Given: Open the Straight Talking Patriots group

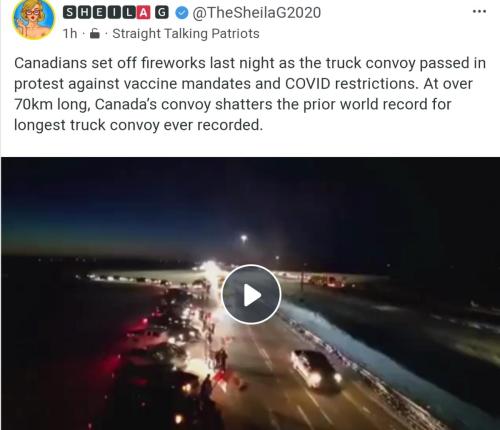Looking at the screenshot, I should pos(186,34).
